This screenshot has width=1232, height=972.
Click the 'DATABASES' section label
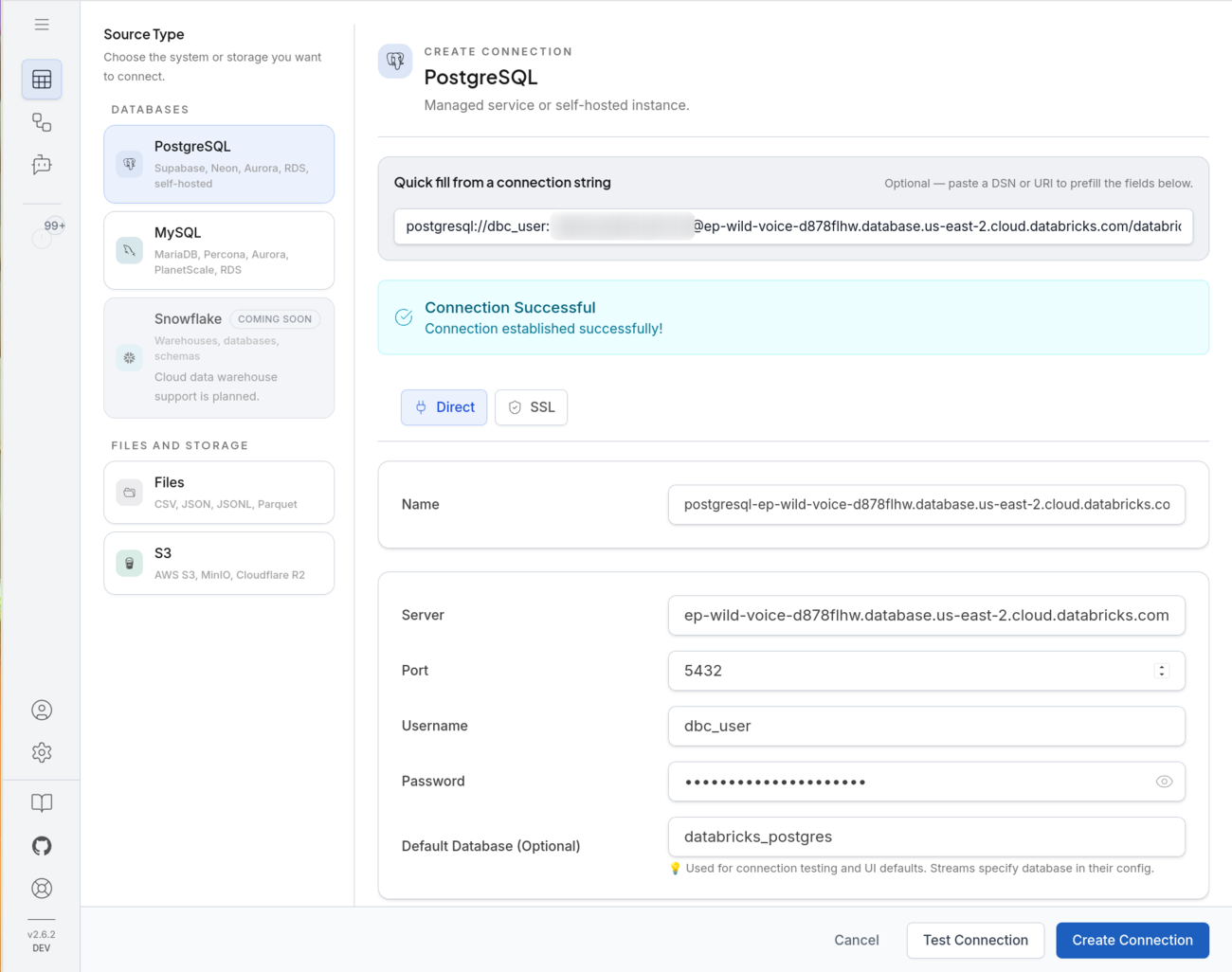coord(150,110)
